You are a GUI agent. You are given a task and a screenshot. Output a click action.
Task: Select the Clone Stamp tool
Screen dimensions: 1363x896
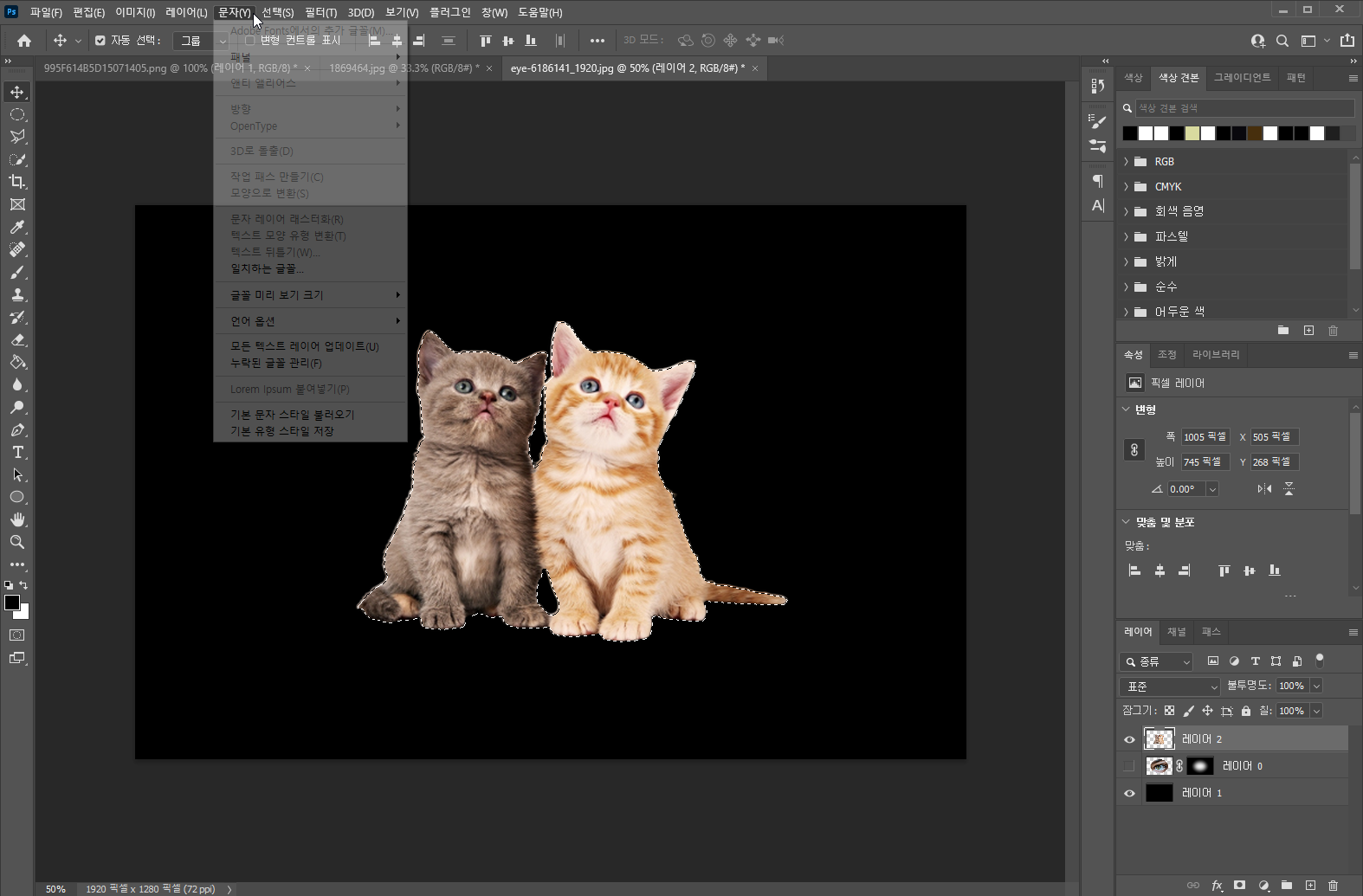(17, 294)
